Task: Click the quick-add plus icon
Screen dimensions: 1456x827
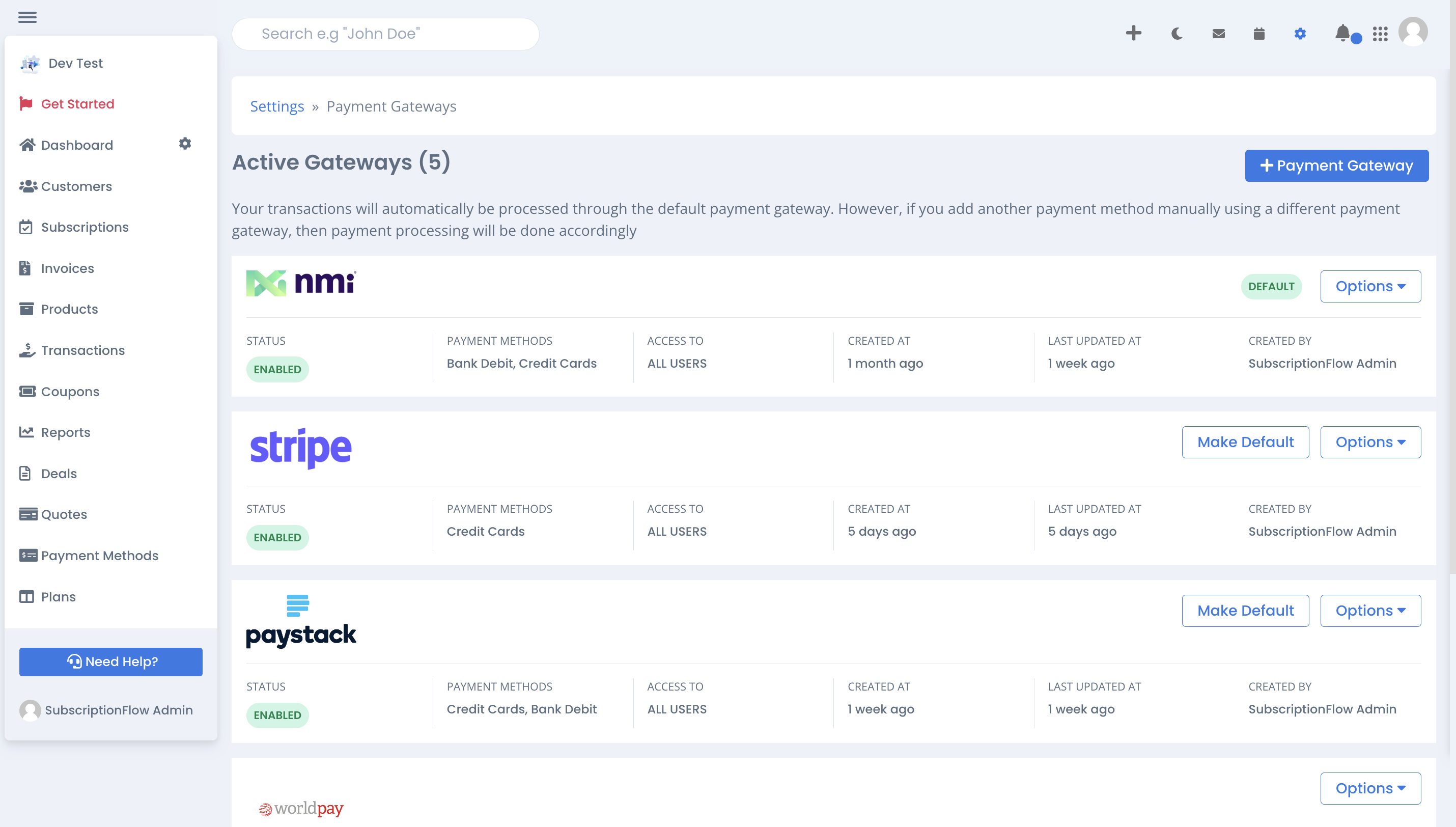Action: 1134,34
